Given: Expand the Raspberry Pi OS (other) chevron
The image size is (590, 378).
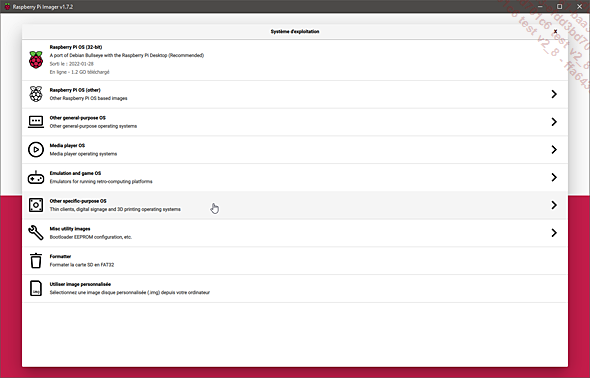Looking at the screenshot, I should coord(554,94).
